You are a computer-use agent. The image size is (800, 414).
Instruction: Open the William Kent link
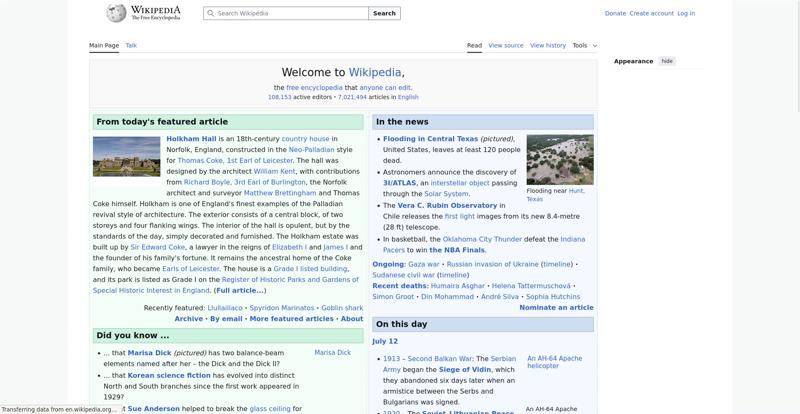pos(274,172)
